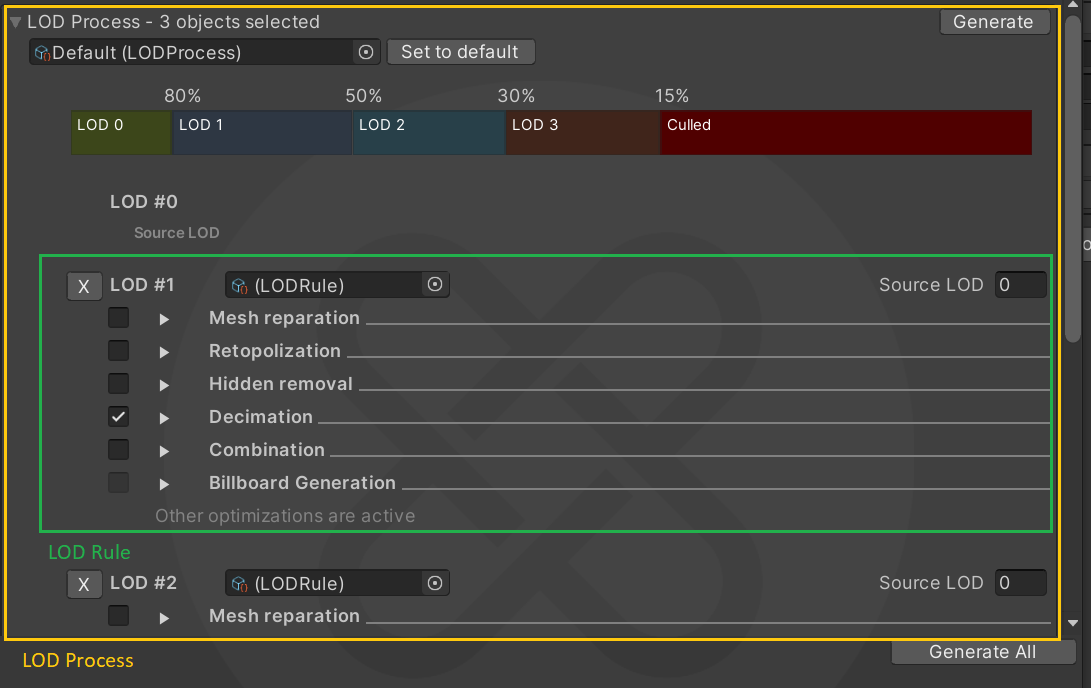Click the LOD #1 (LODRule) object field

coord(337,285)
